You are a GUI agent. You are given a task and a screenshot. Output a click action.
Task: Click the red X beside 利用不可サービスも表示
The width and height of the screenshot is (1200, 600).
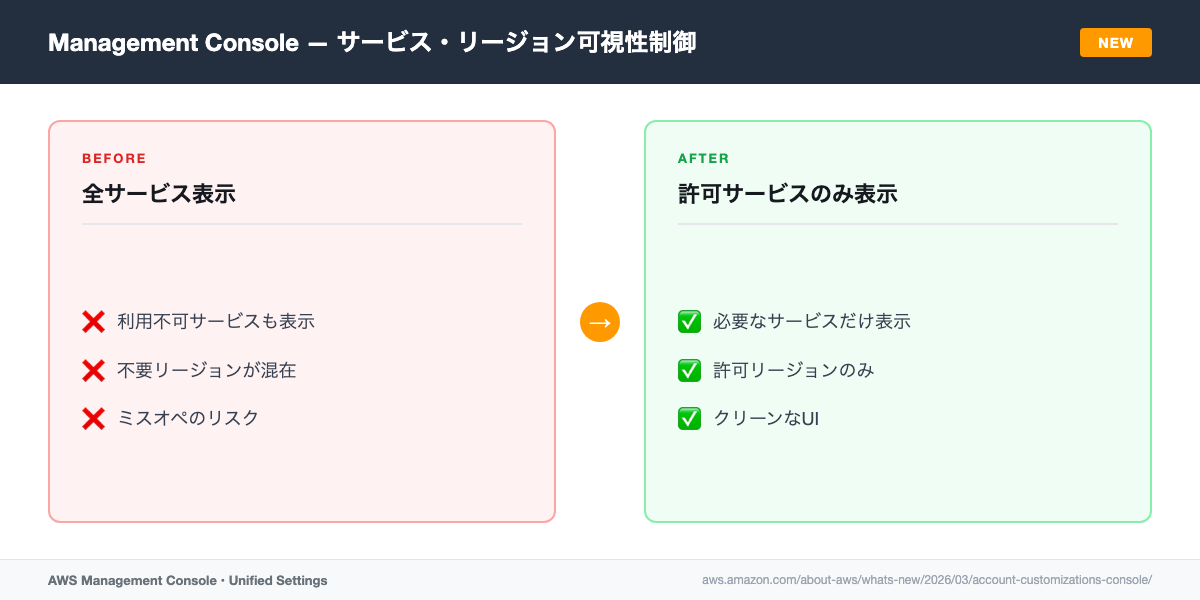coord(93,322)
